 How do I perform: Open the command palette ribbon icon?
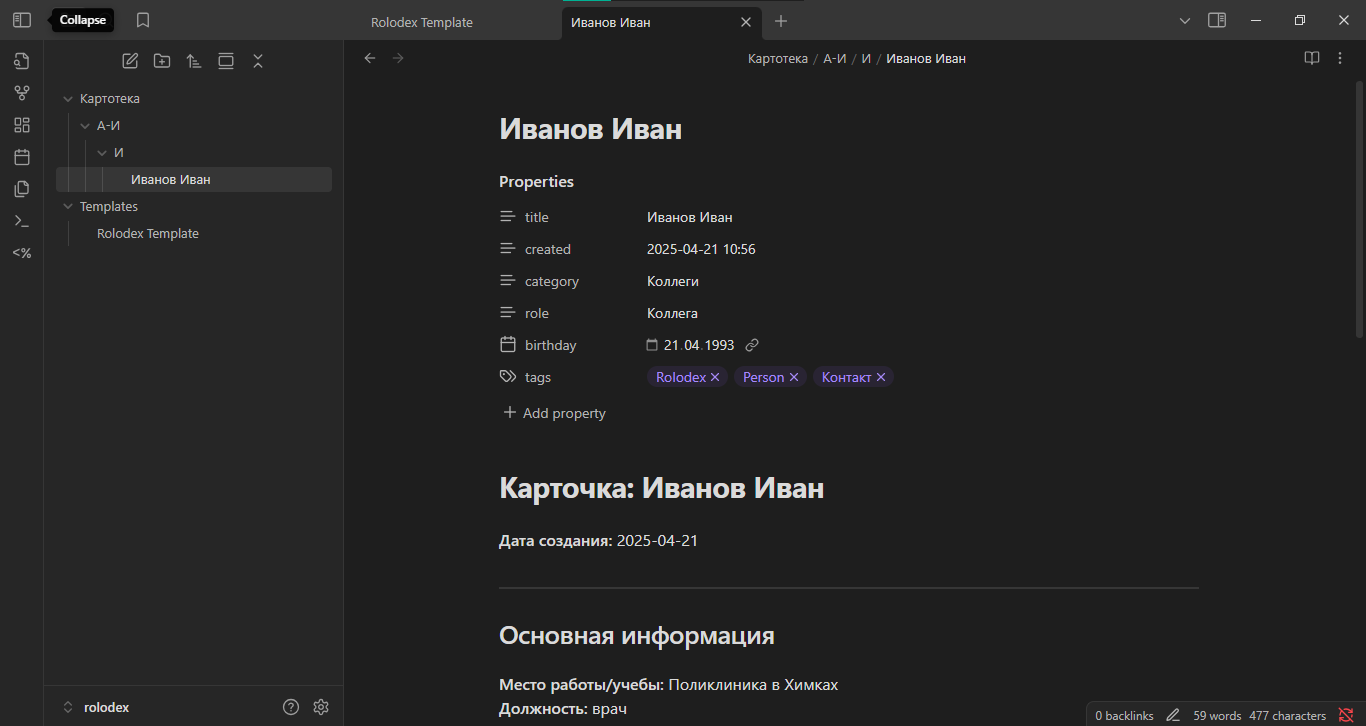click(22, 221)
